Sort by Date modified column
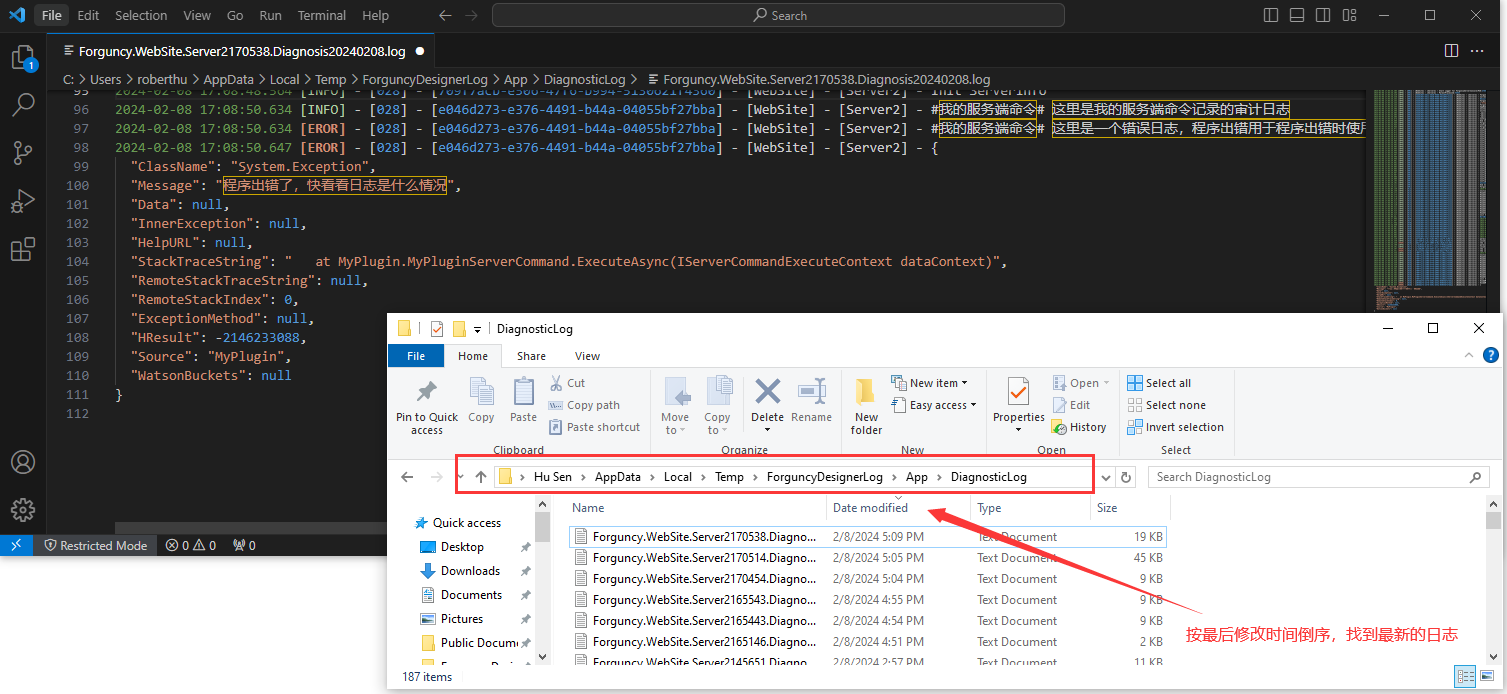1507x694 pixels. click(x=898, y=508)
